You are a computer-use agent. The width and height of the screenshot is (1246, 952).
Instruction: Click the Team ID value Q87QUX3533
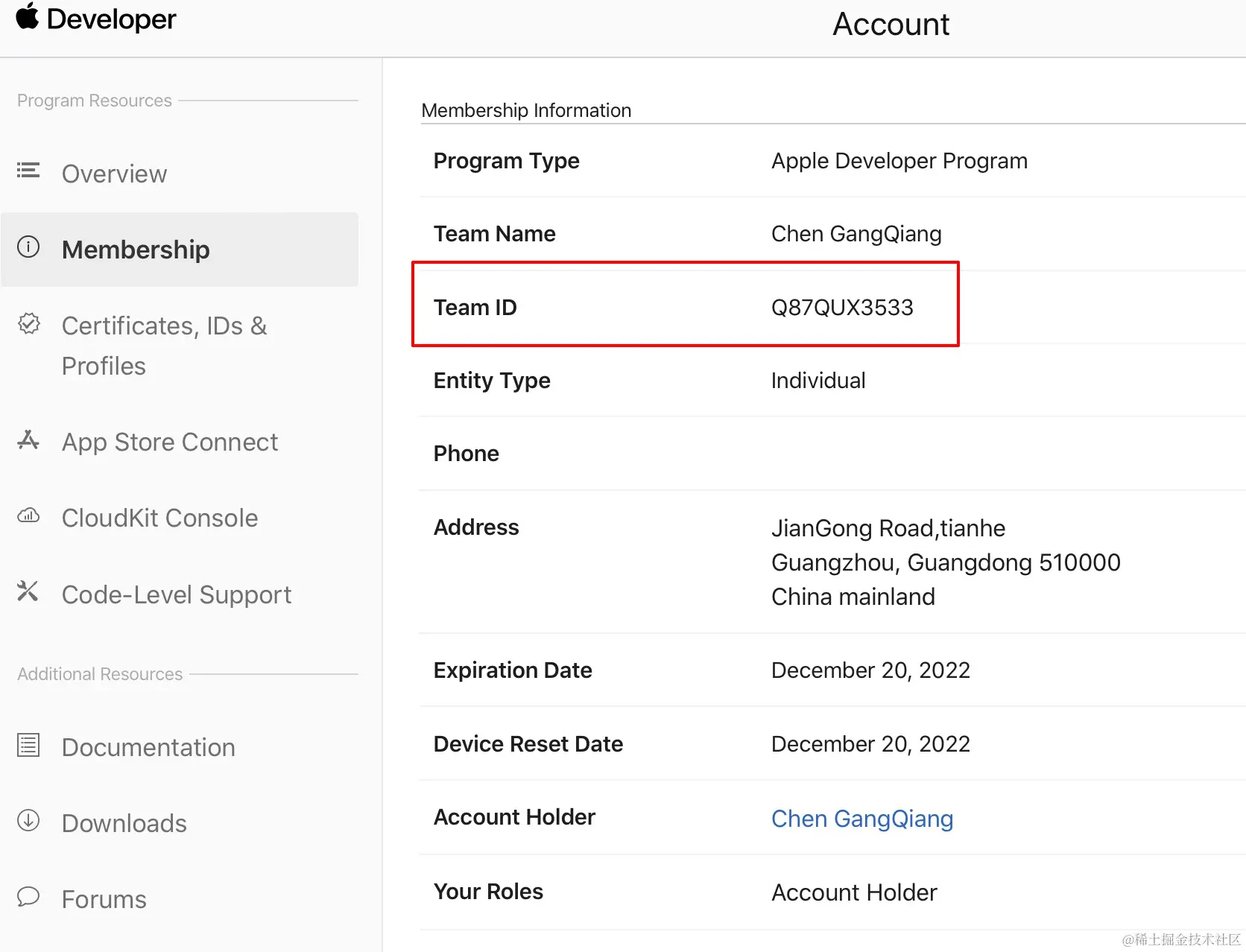pos(842,308)
